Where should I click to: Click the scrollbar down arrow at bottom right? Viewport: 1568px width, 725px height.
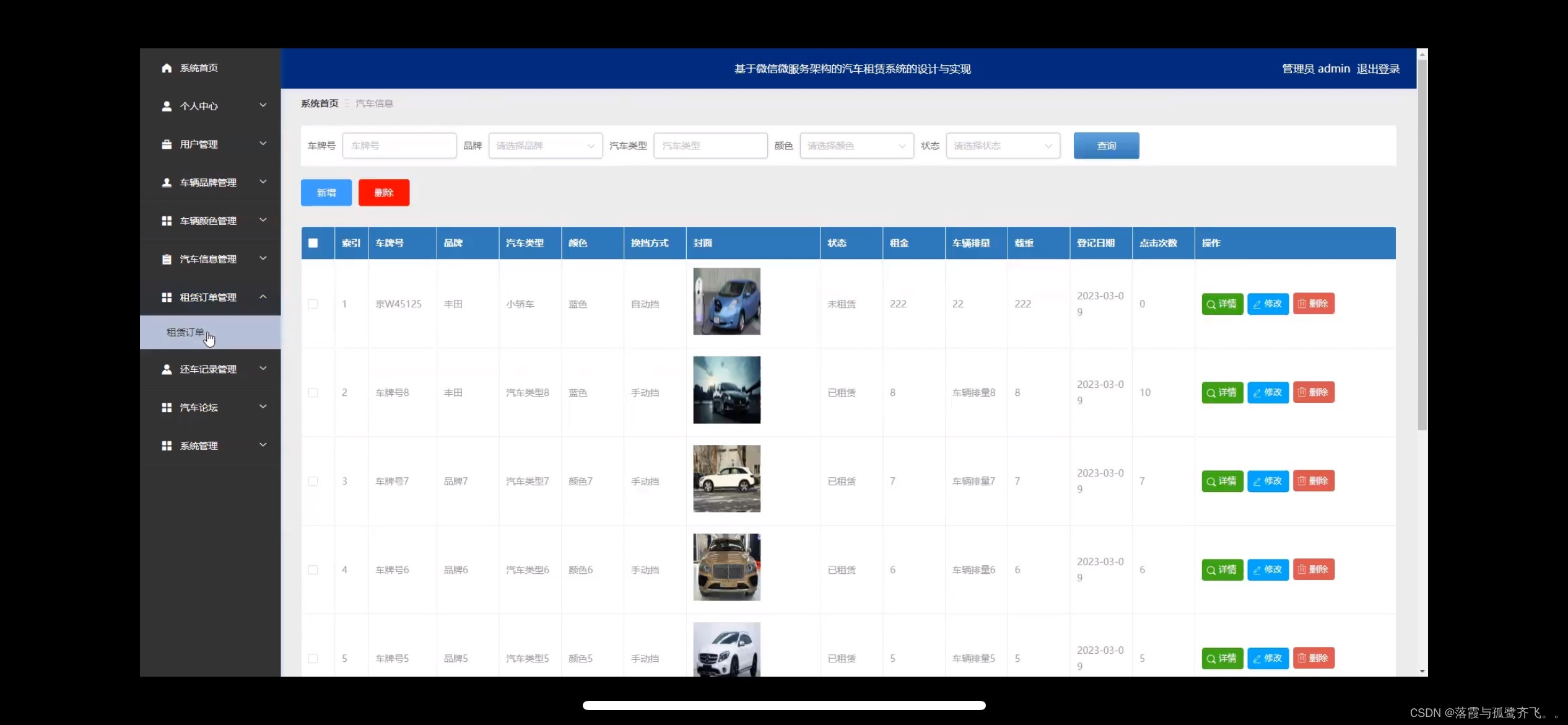coord(1422,671)
